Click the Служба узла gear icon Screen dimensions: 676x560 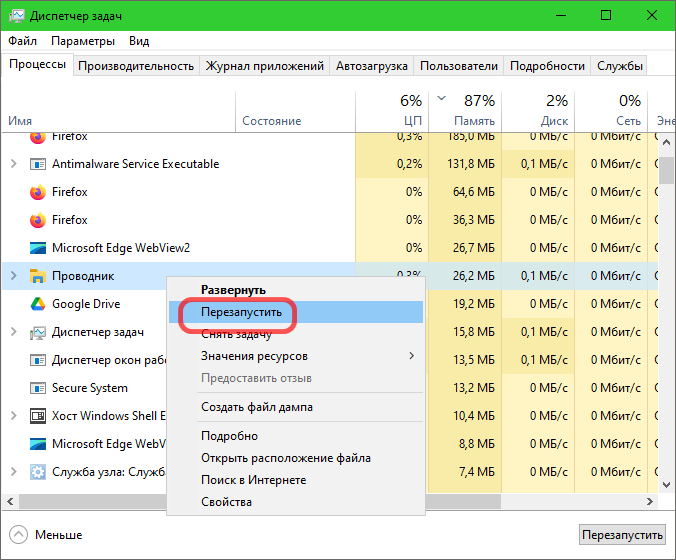pyautogui.click(x=38, y=472)
